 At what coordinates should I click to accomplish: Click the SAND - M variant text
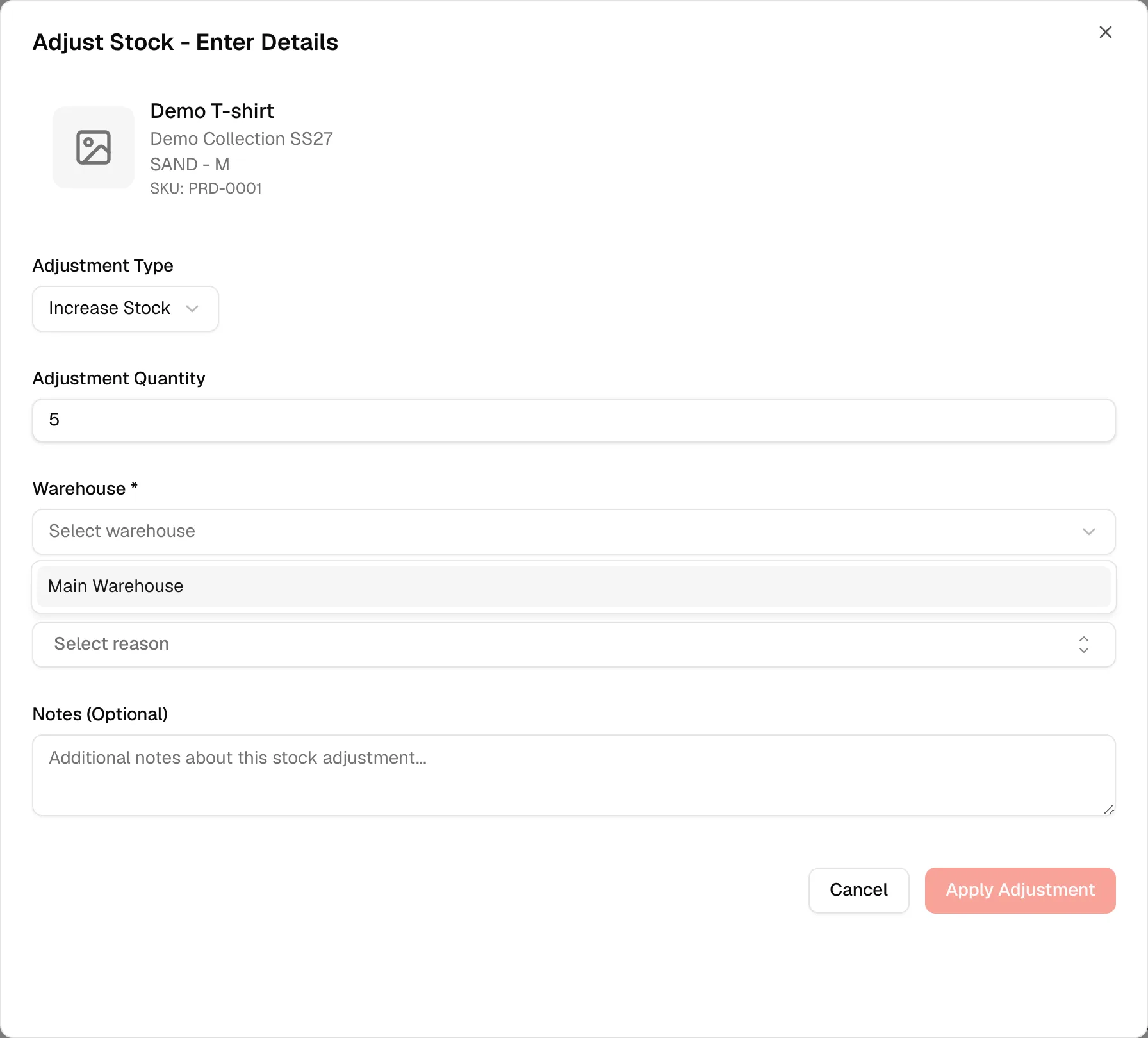point(190,164)
